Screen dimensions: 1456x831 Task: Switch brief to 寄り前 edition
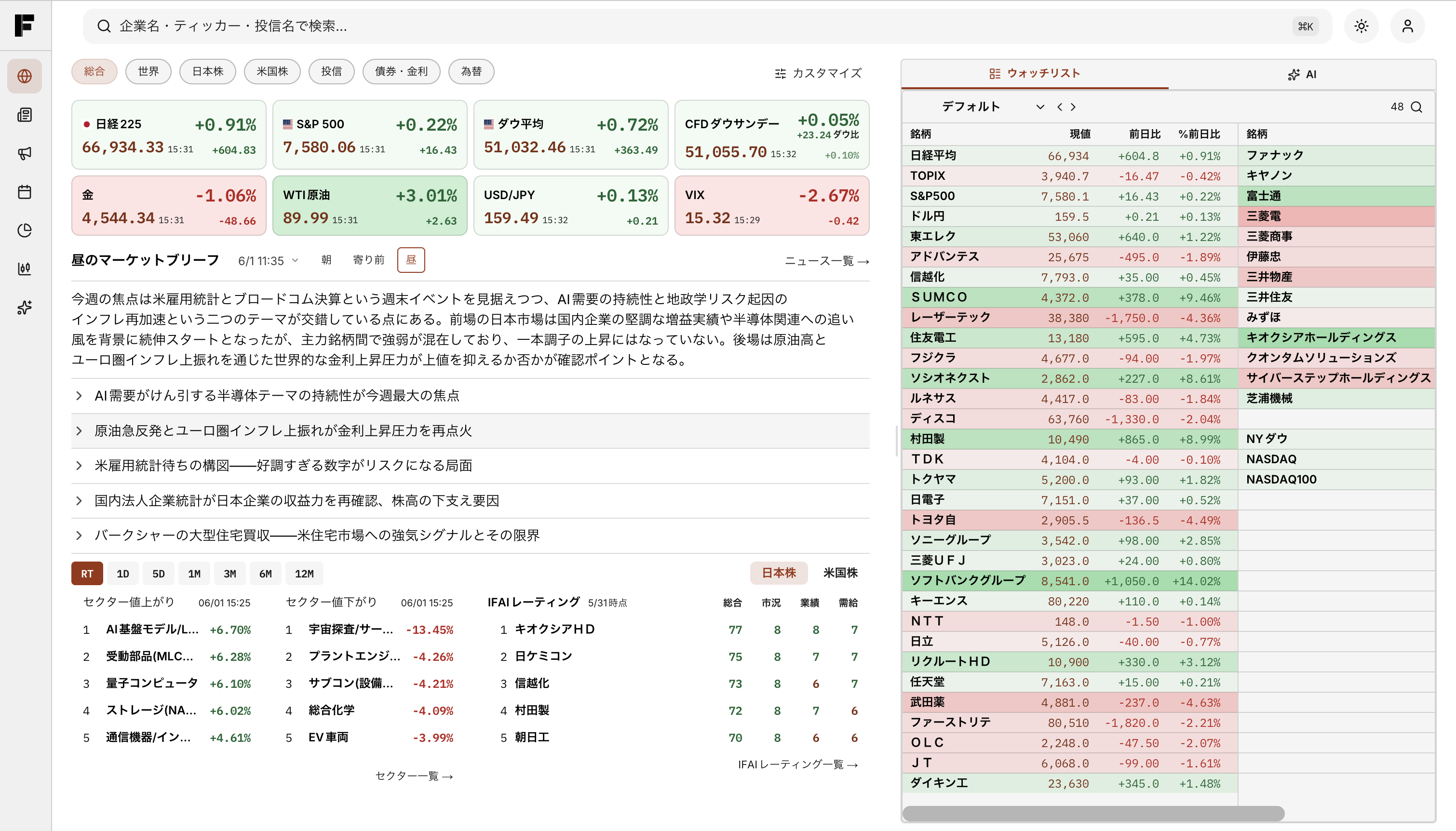(369, 260)
